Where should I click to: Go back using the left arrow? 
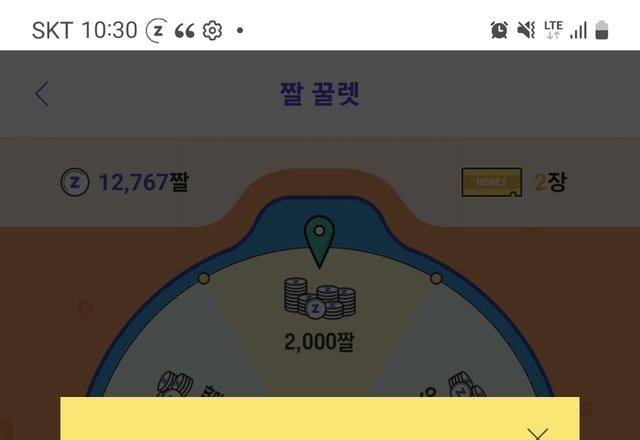pyautogui.click(x=42, y=93)
